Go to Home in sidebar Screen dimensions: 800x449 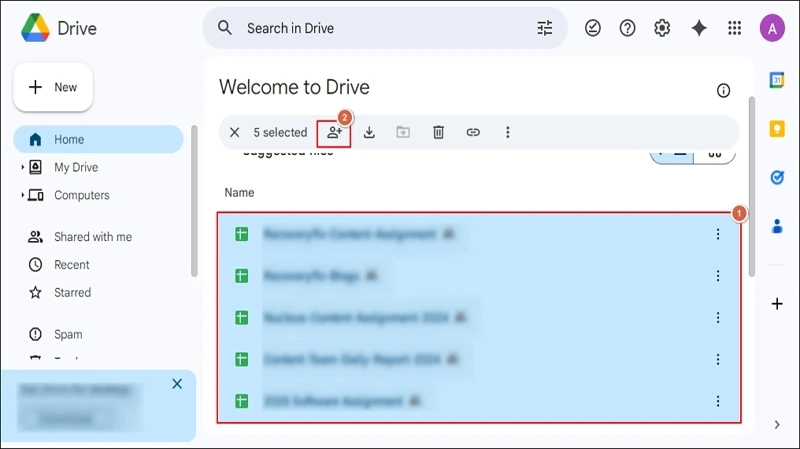pyautogui.click(x=98, y=139)
